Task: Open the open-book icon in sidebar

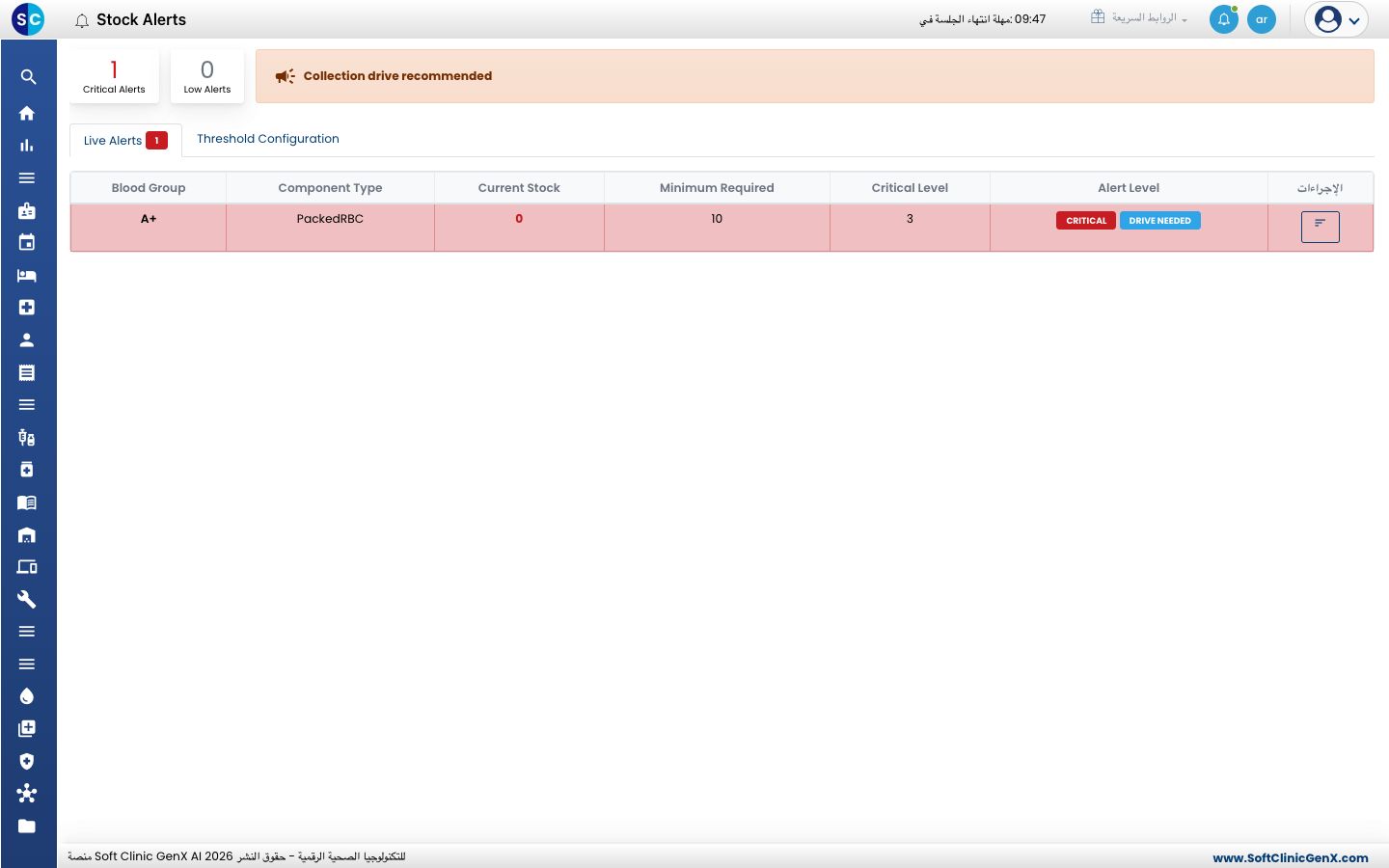Action: (x=27, y=502)
